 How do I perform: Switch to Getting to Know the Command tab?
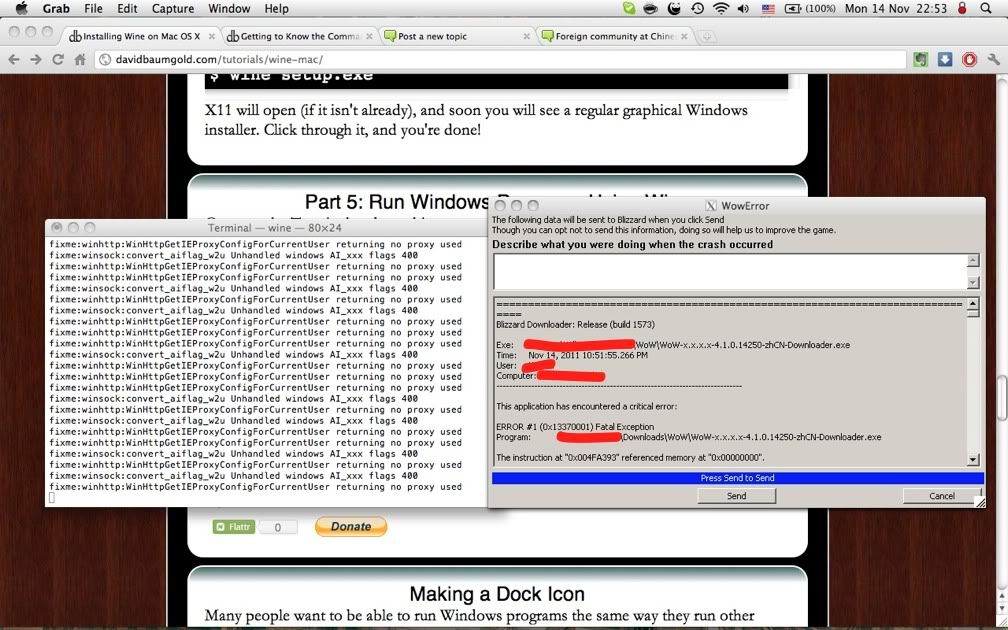300,36
